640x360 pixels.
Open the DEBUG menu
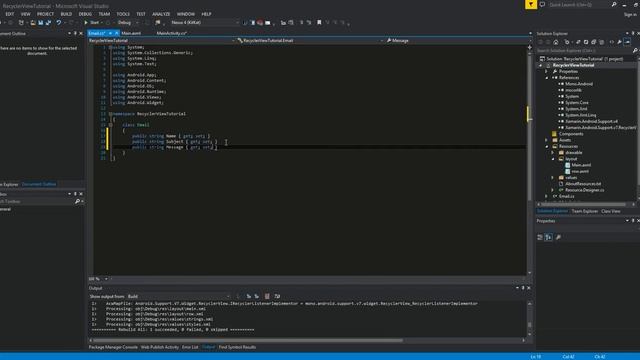coord(85,14)
